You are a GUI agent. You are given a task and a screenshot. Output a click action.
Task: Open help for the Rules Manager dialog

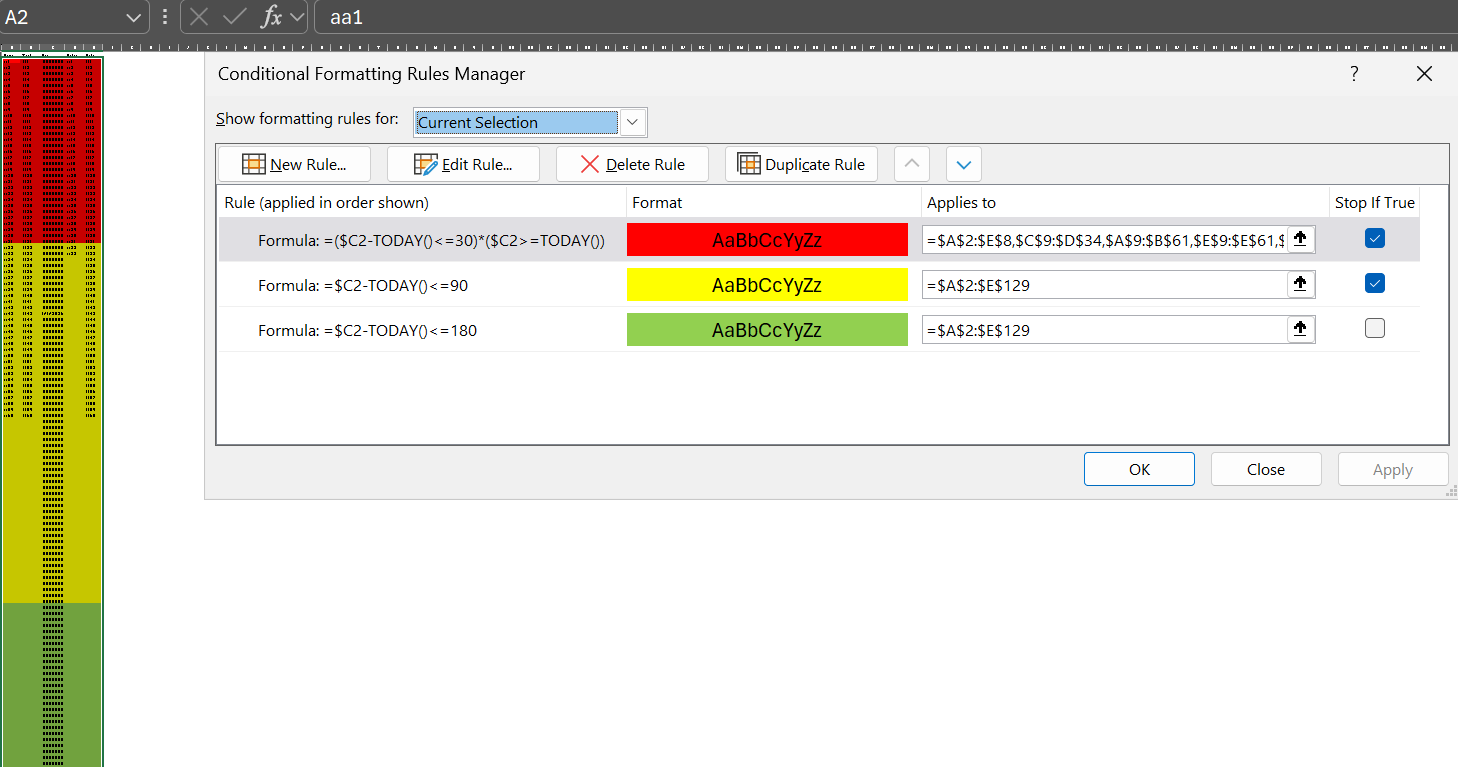tap(1354, 73)
